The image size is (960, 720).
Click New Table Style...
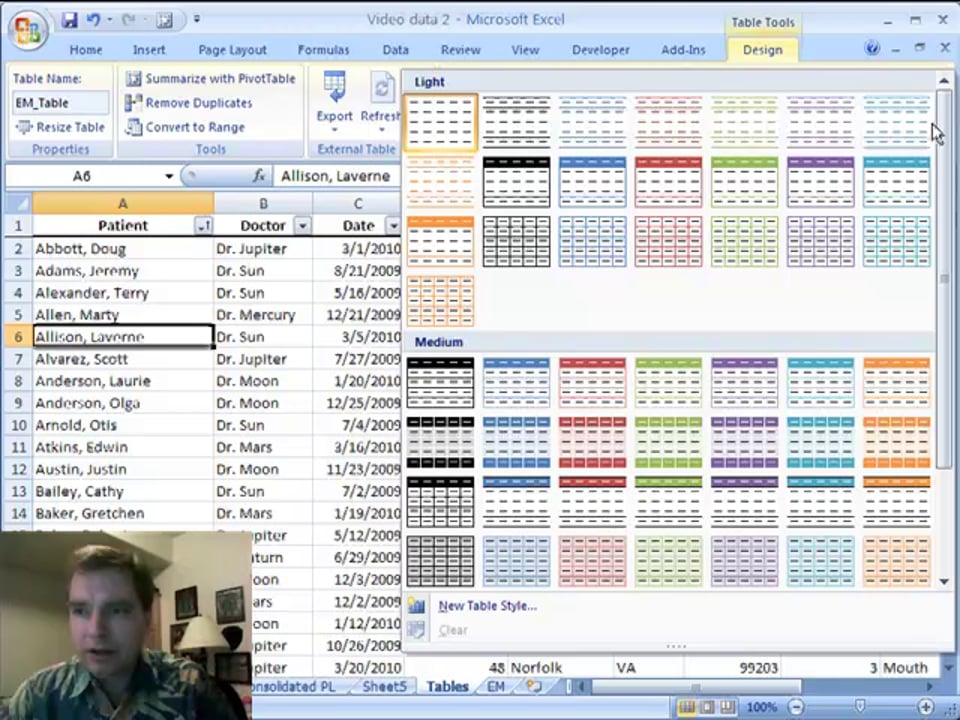[487, 606]
